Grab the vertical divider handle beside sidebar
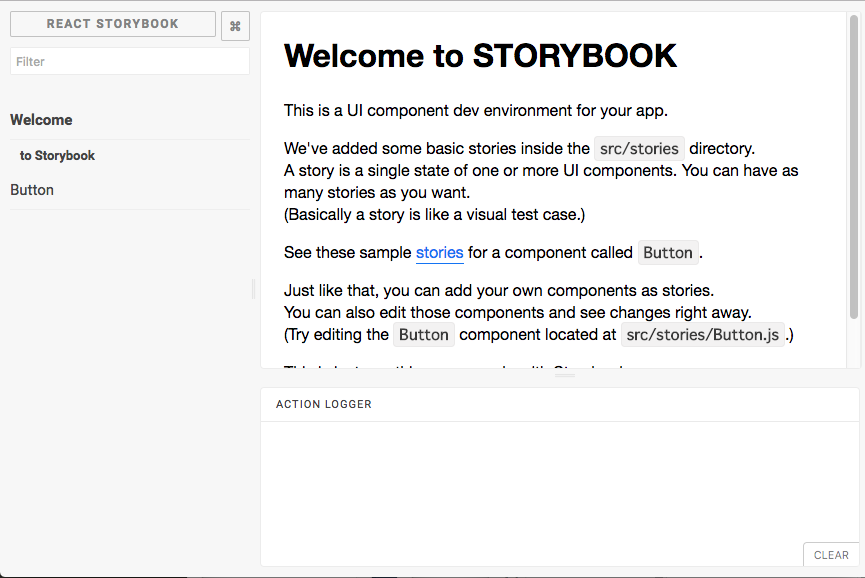Image resolution: width=865 pixels, height=578 pixels. pyautogui.click(x=254, y=289)
